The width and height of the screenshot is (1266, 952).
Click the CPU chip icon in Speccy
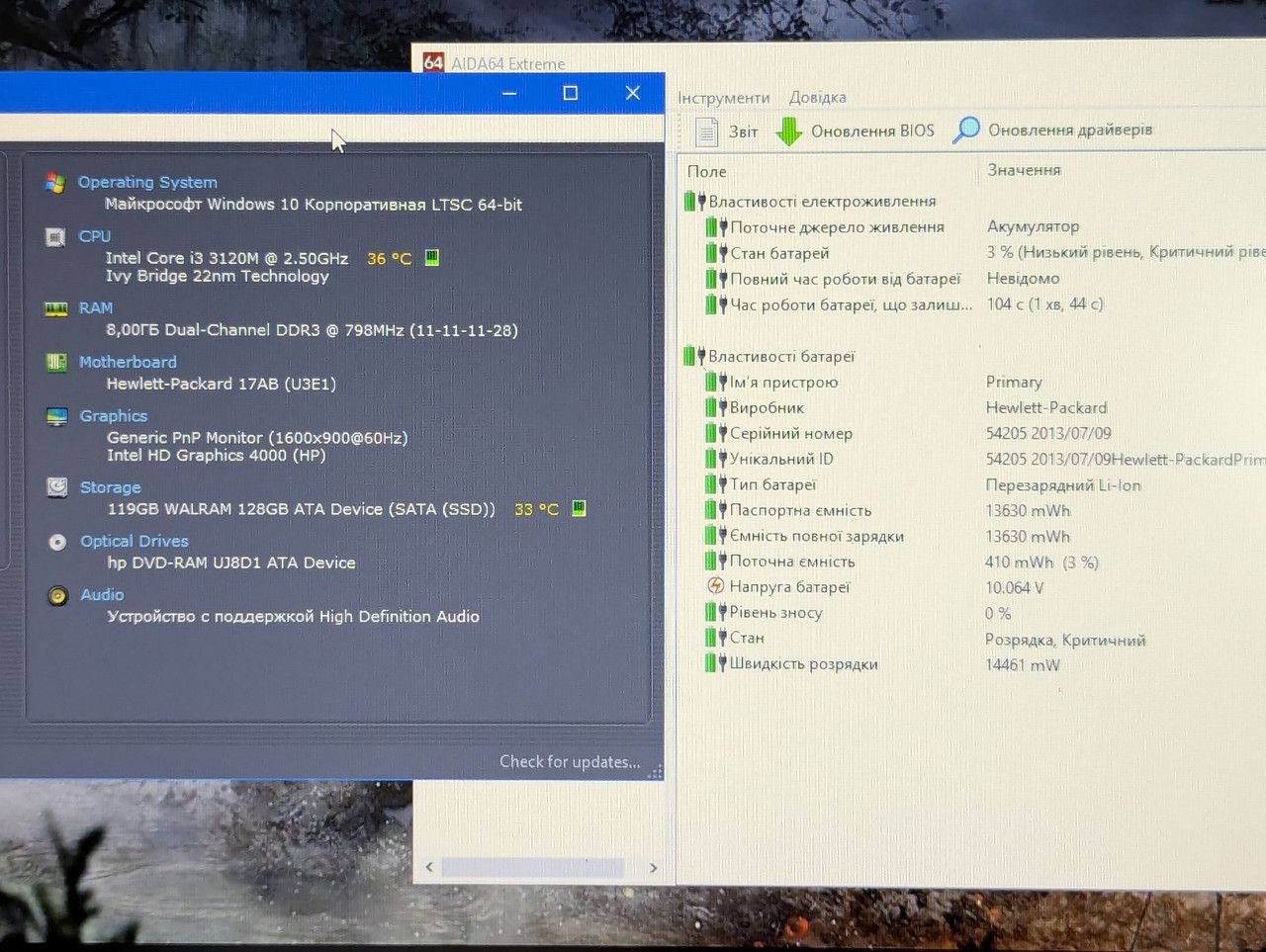click(55, 237)
